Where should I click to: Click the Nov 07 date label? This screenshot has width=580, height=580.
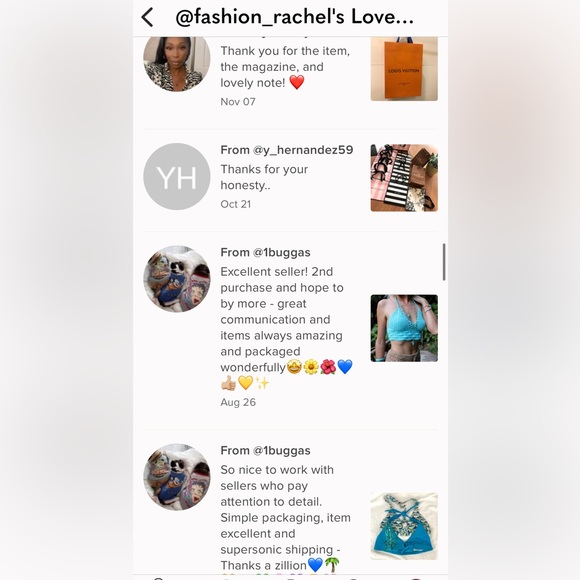[238, 102]
